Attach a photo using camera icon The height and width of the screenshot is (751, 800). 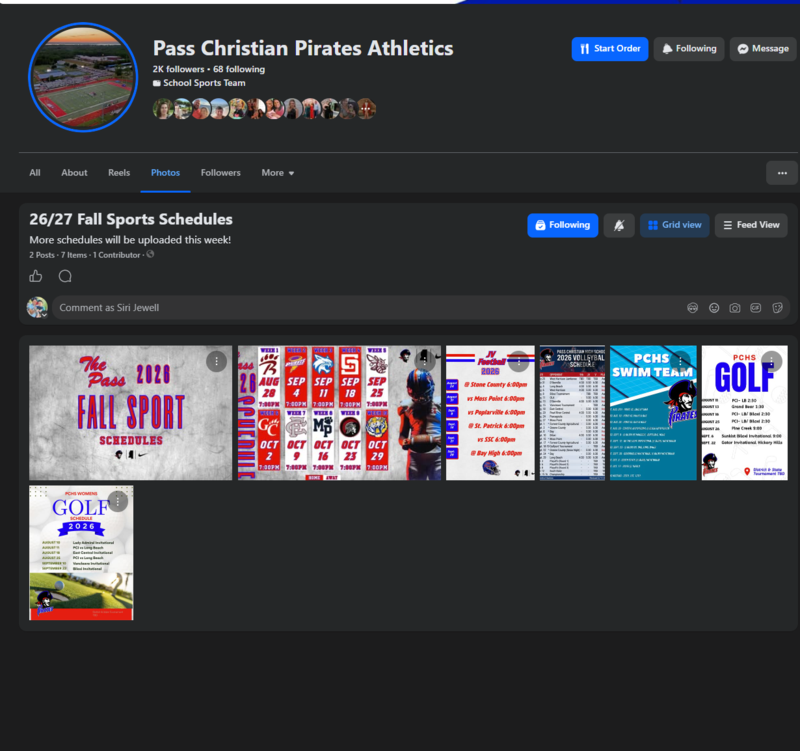[x=735, y=308]
